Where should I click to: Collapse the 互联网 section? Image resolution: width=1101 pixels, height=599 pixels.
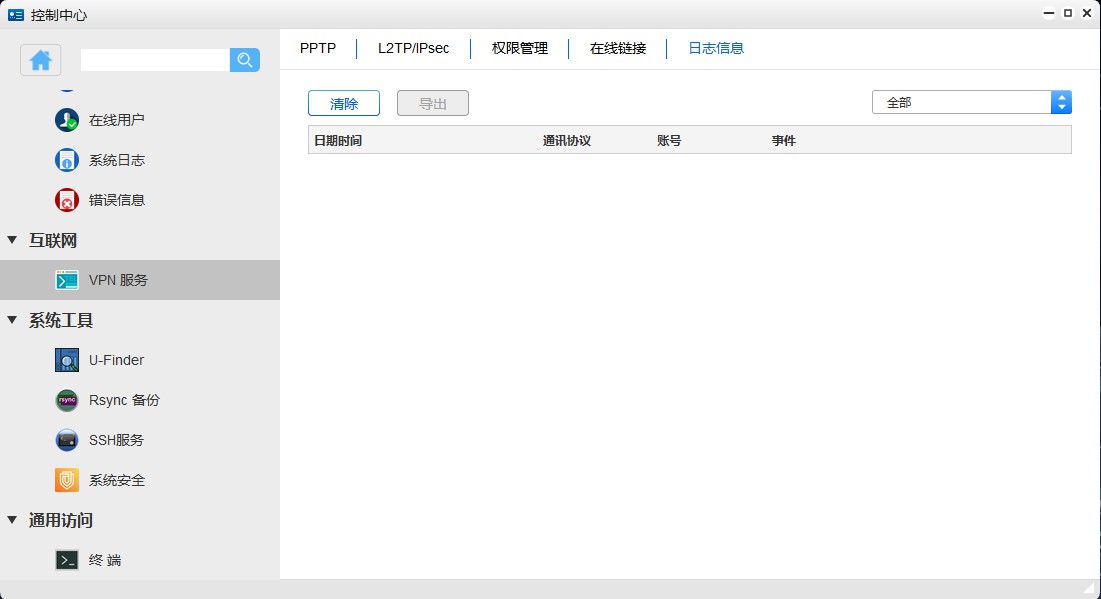tap(12, 240)
